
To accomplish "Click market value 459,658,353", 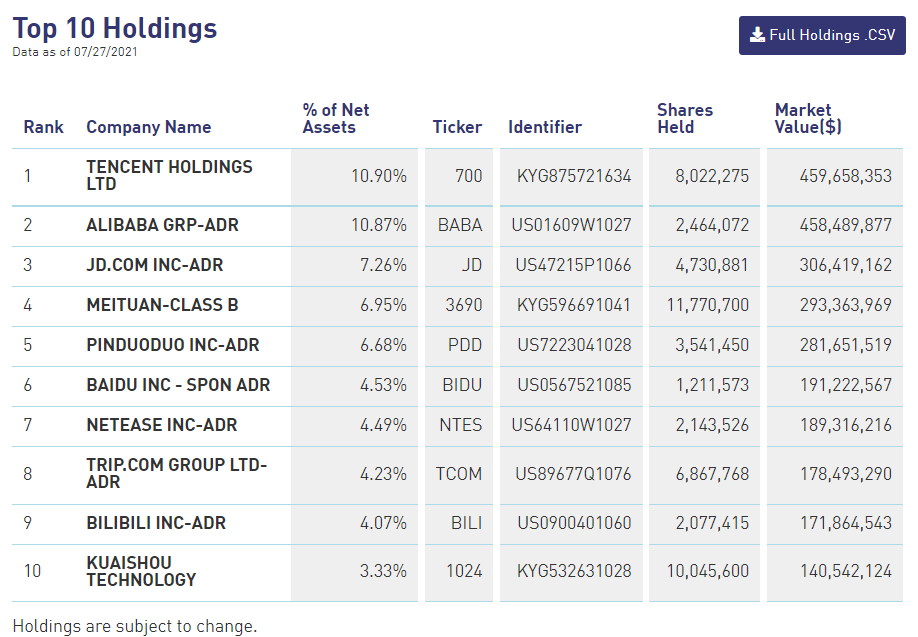I will 845,176.
